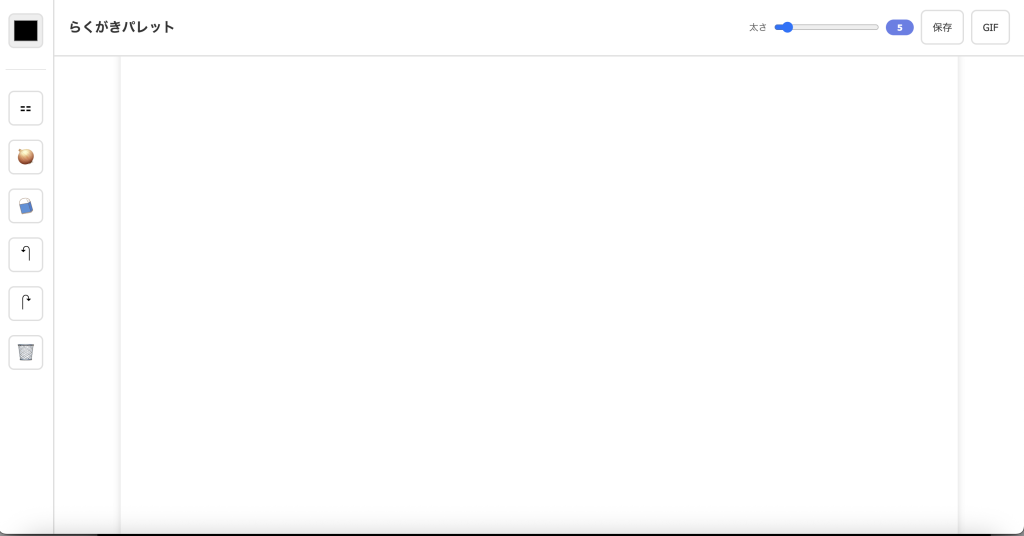Click the 太さ thickness label

[758, 28]
